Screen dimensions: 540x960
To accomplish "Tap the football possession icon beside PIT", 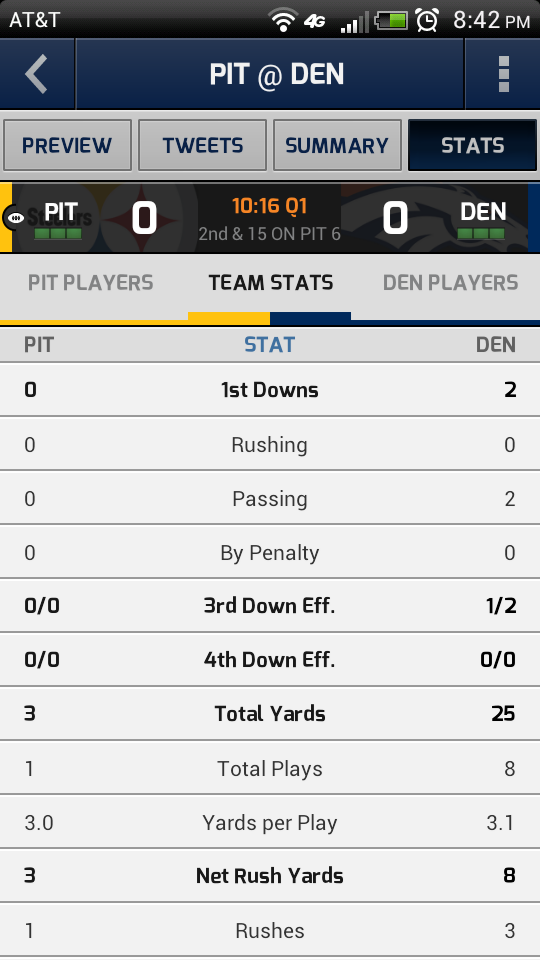I will [14, 217].
